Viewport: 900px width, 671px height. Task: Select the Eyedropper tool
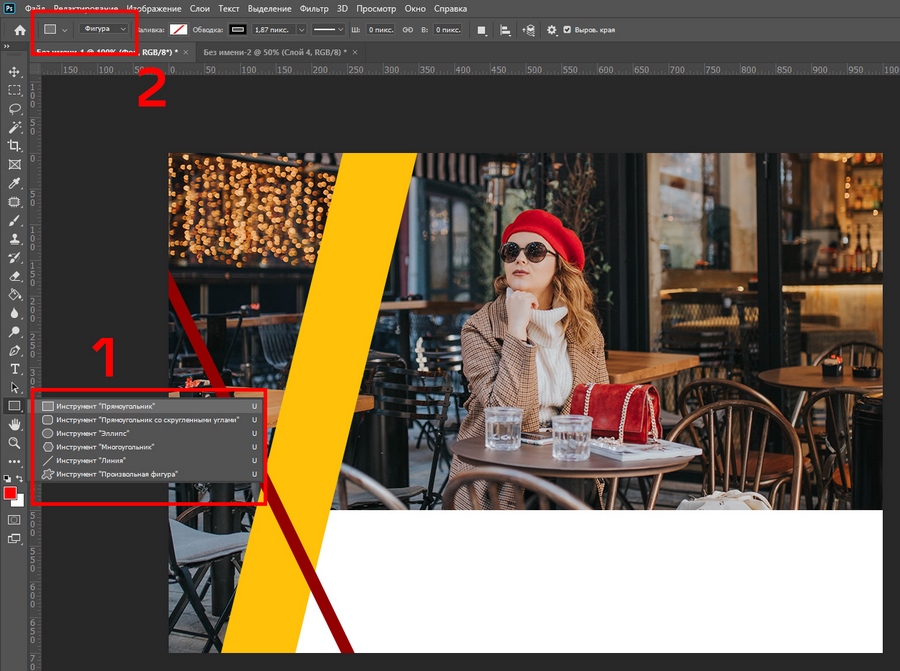(x=14, y=183)
